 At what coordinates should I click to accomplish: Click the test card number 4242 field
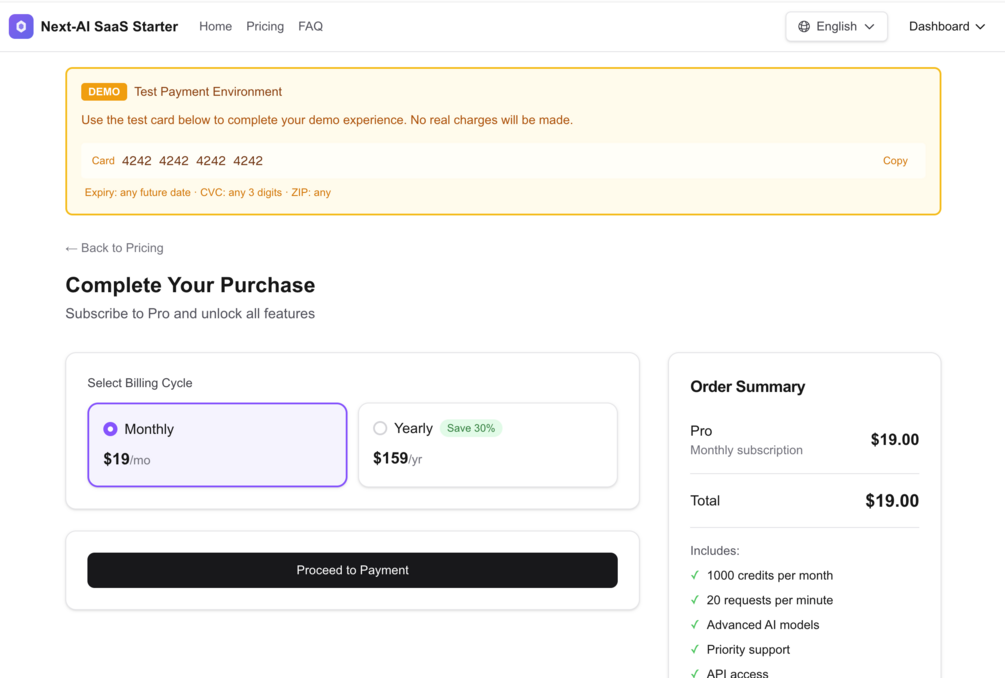[x=192, y=161]
